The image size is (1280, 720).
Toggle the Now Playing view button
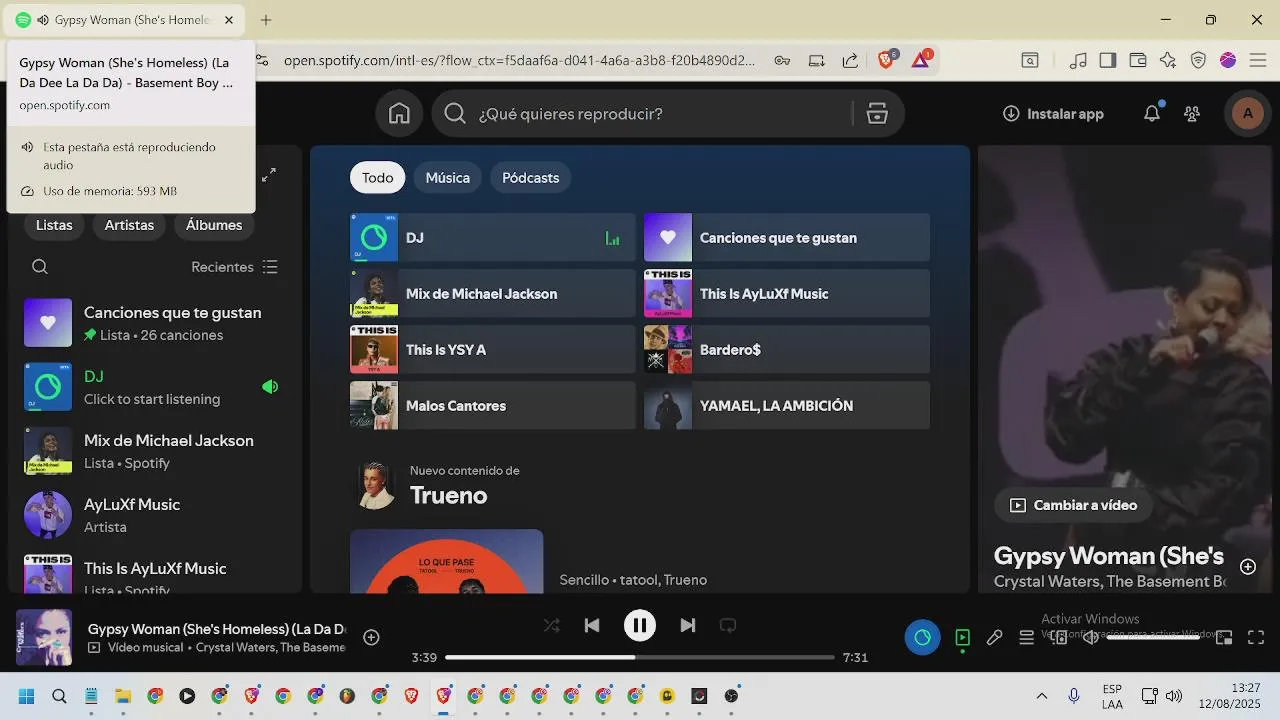click(962, 637)
